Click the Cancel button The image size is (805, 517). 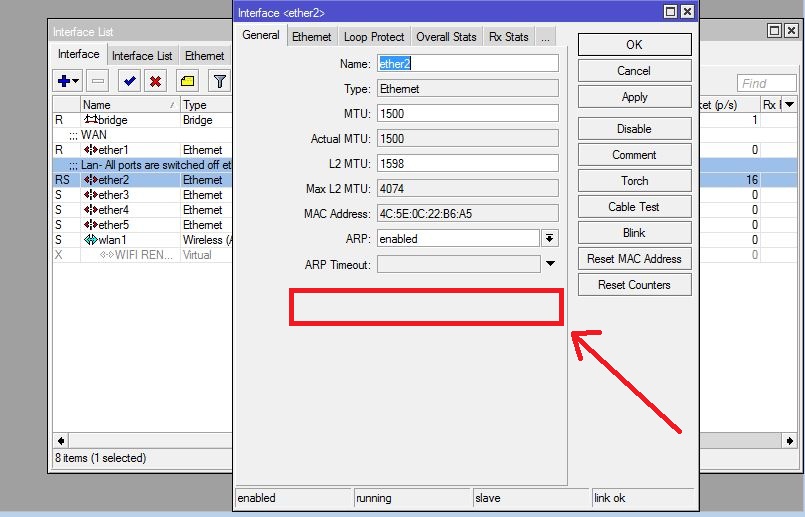point(635,71)
